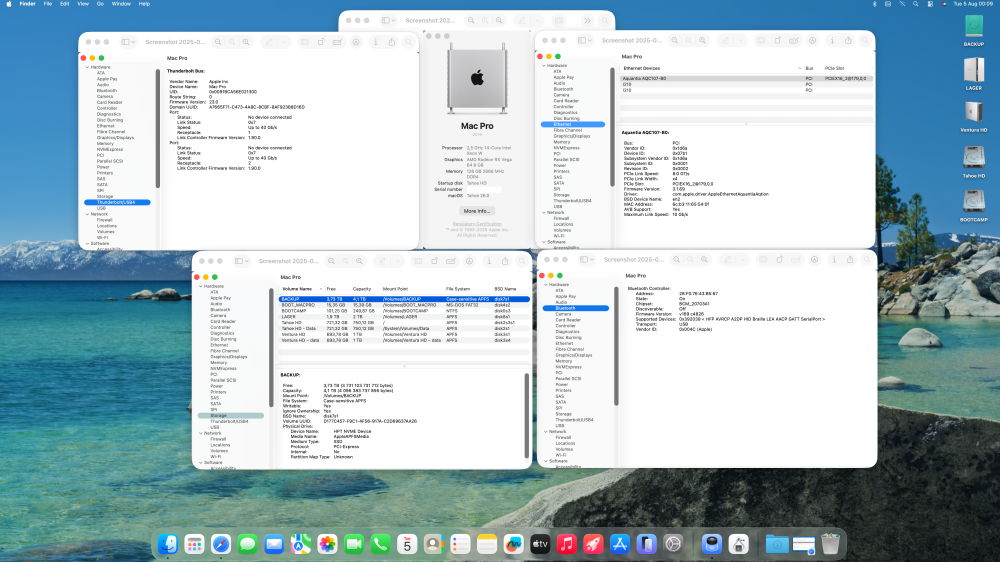Viewport: 1000px width, 562px height.
Task: Open Trash in the Dock
Action: [x=830, y=544]
